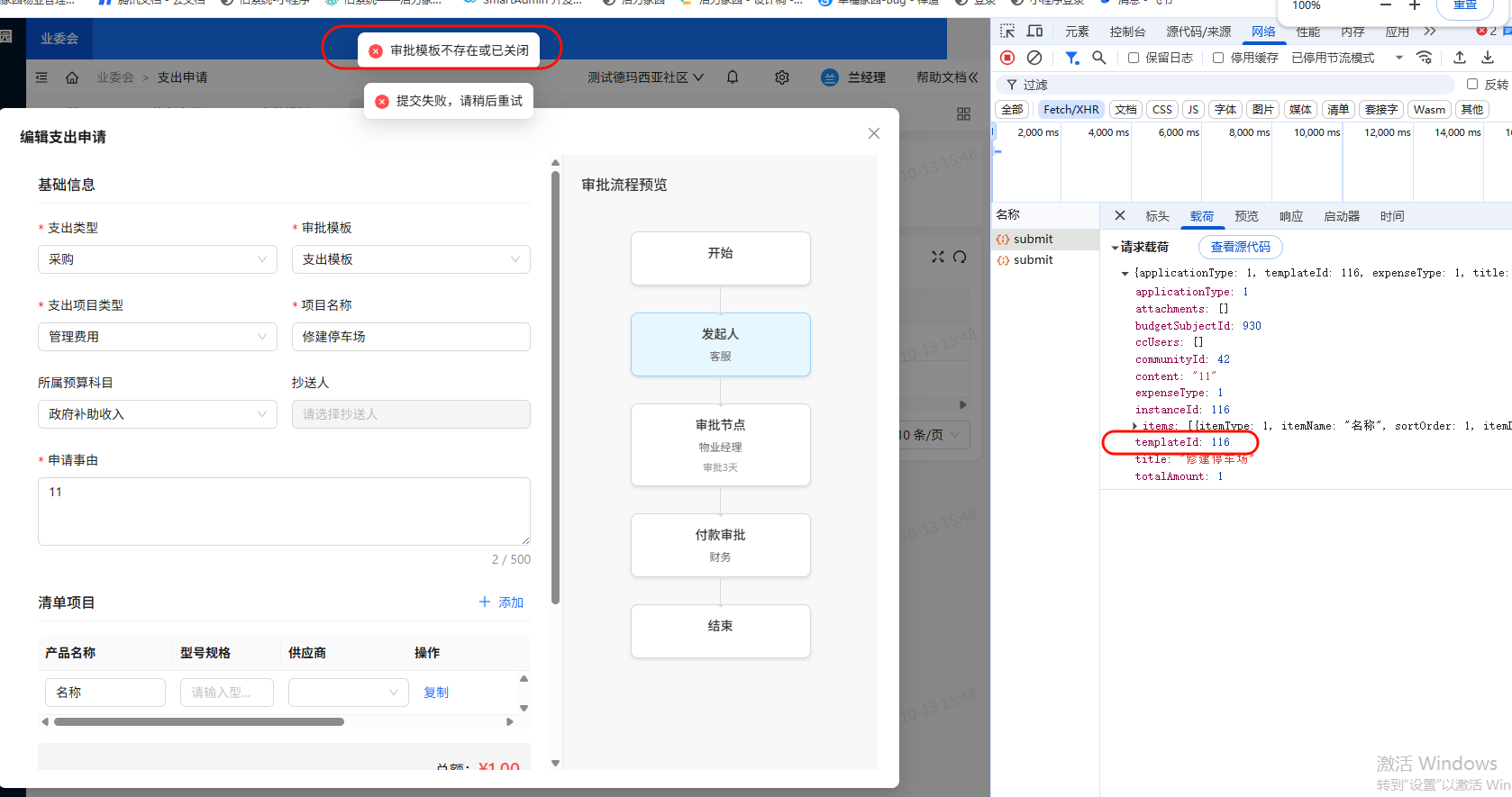
Task: Expand the 审批模板 dropdown showing 支出模板
Action: point(411,259)
